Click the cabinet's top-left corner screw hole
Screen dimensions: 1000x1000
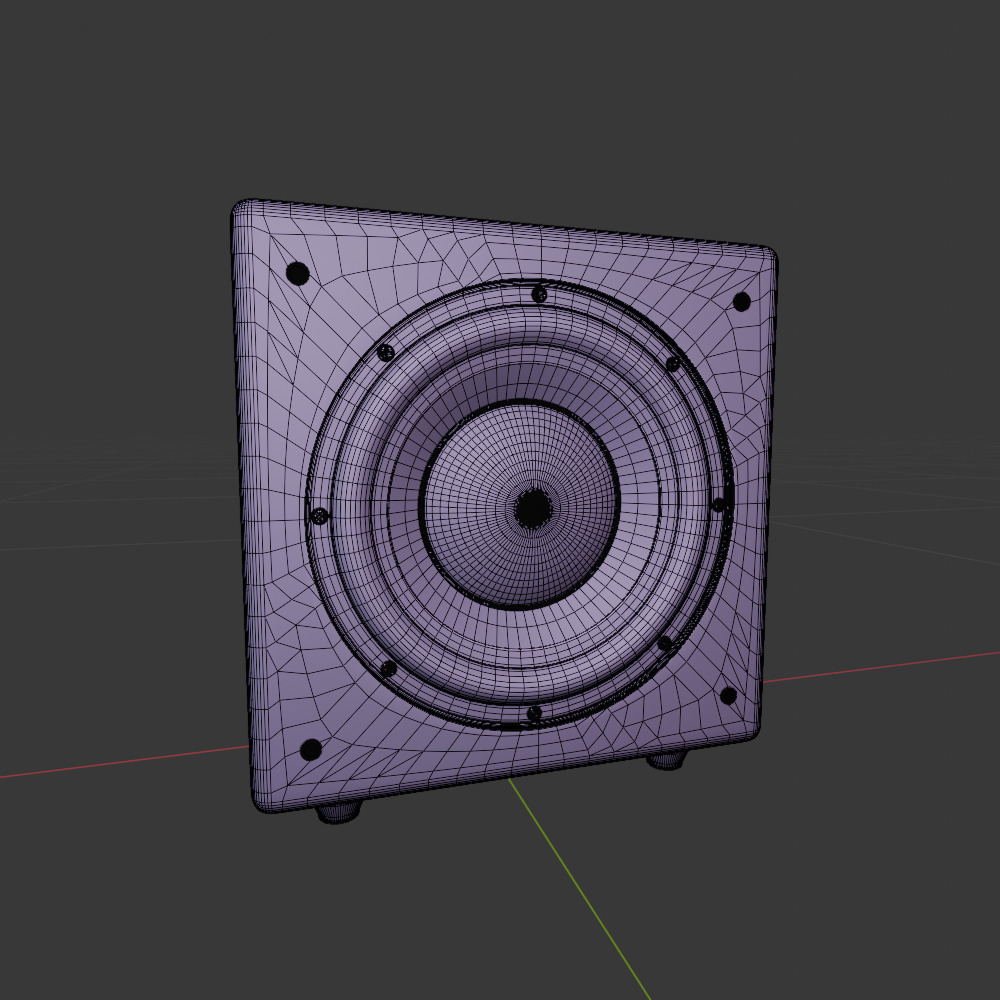(297, 274)
